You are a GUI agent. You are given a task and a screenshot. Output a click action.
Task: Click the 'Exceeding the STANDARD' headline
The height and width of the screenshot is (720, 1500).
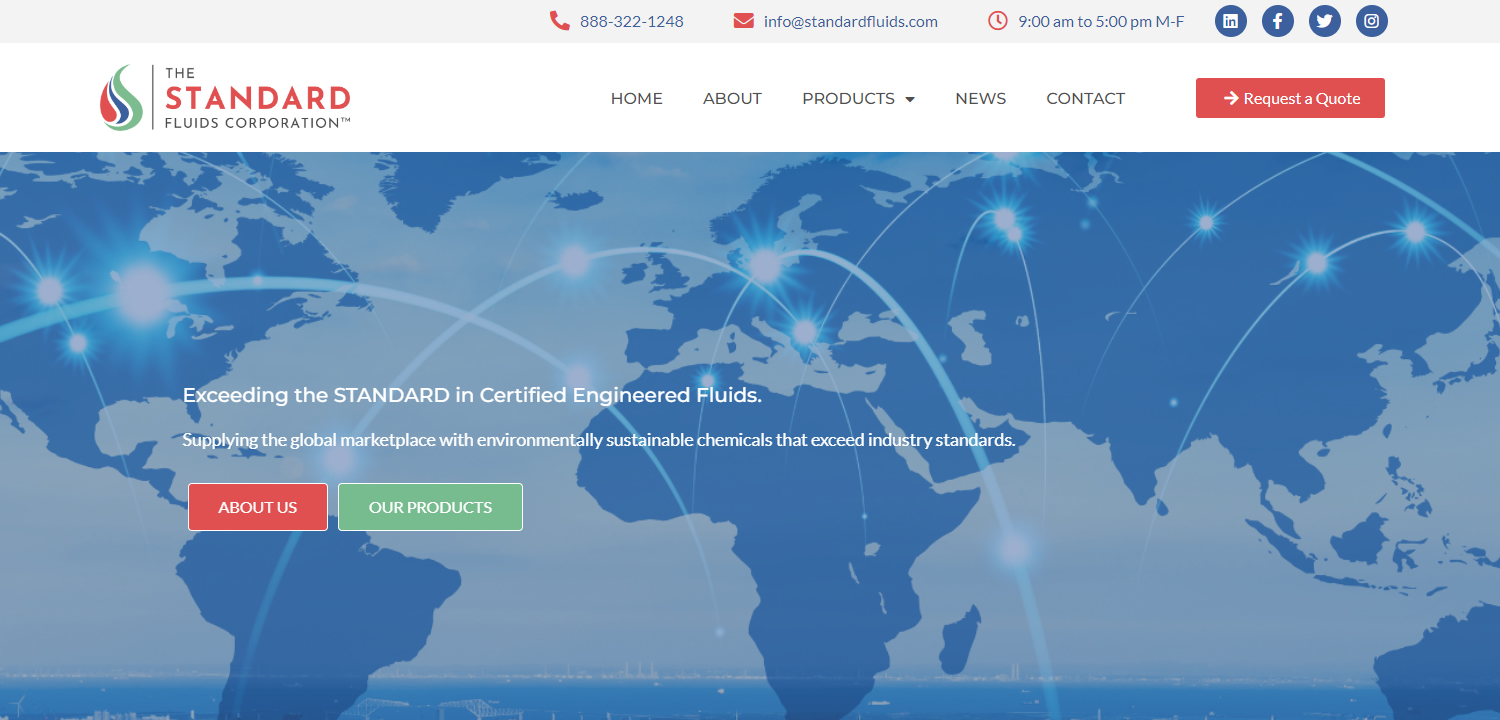[472, 395]
